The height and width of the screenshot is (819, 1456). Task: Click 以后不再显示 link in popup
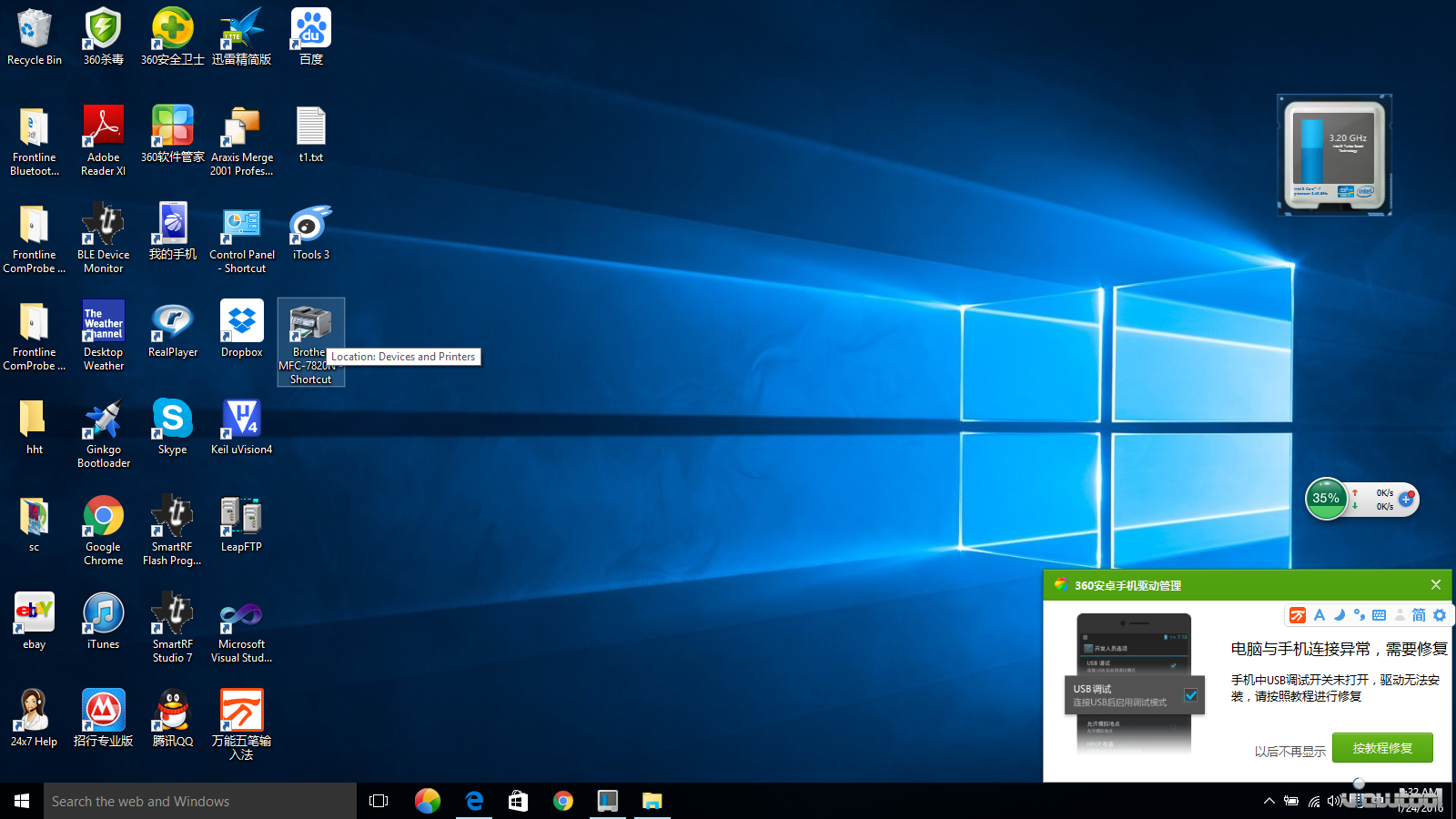coord(1289,752)
